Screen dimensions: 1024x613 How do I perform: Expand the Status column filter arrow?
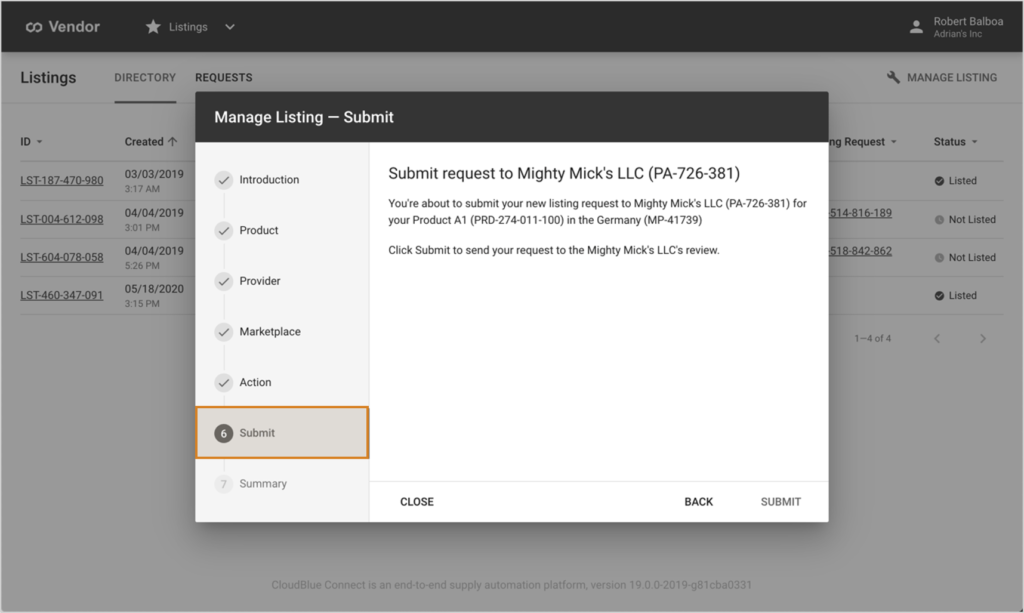click(974, 142)
